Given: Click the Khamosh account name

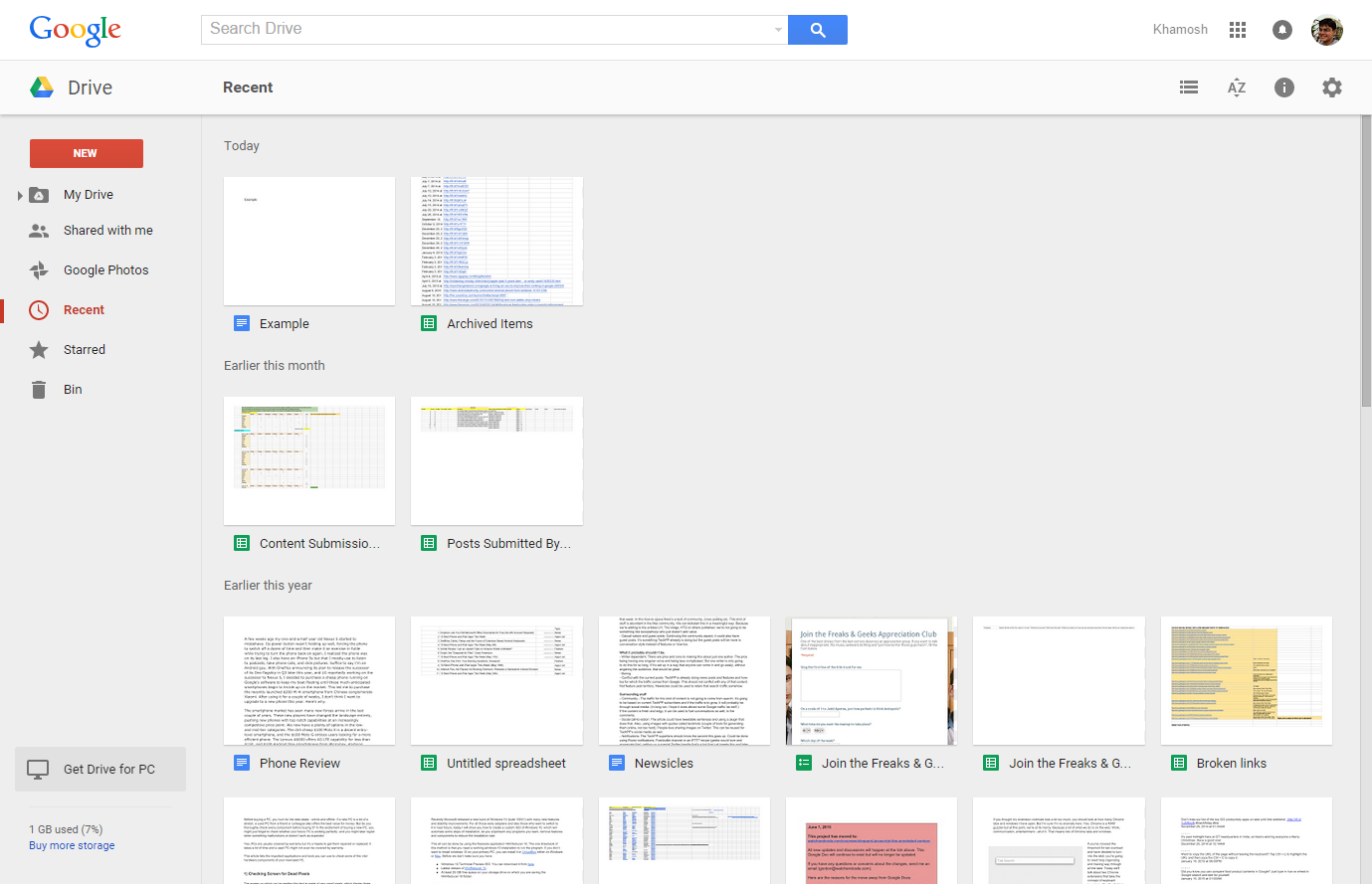Looking at the screenshot, I should tap(1180, 30).
